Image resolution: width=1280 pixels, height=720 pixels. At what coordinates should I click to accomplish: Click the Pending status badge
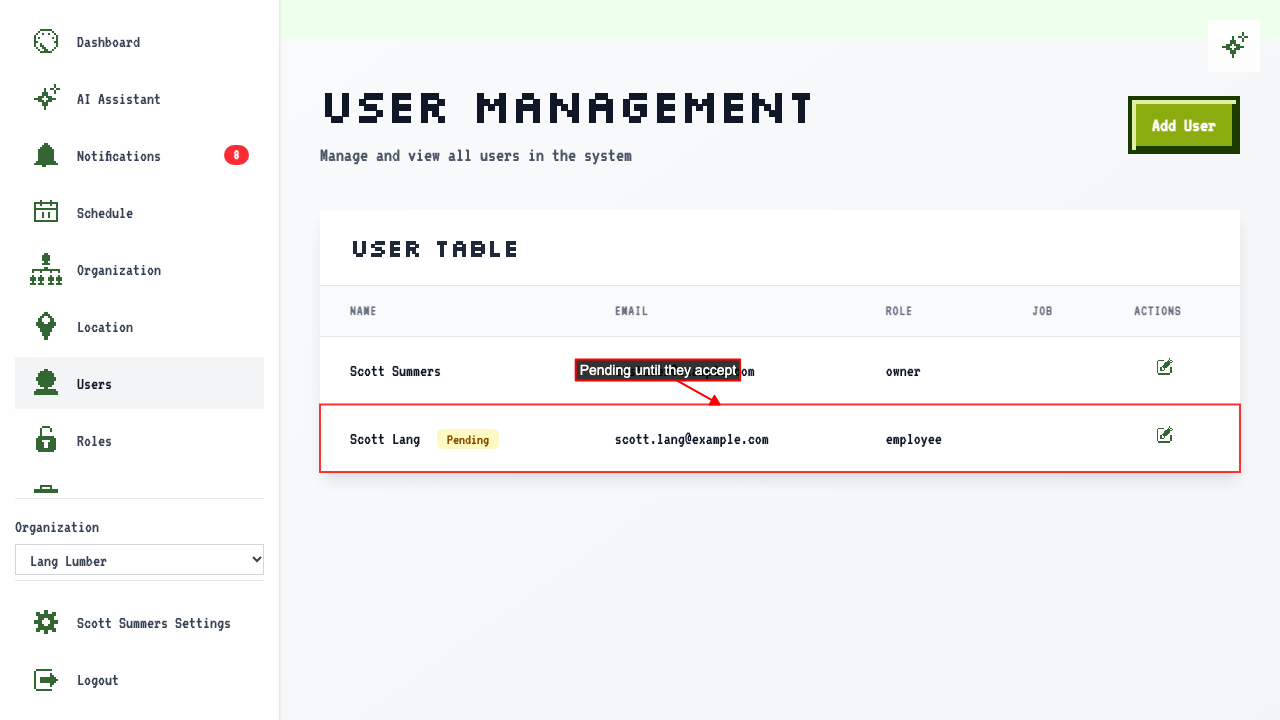[x=468, y=439]
